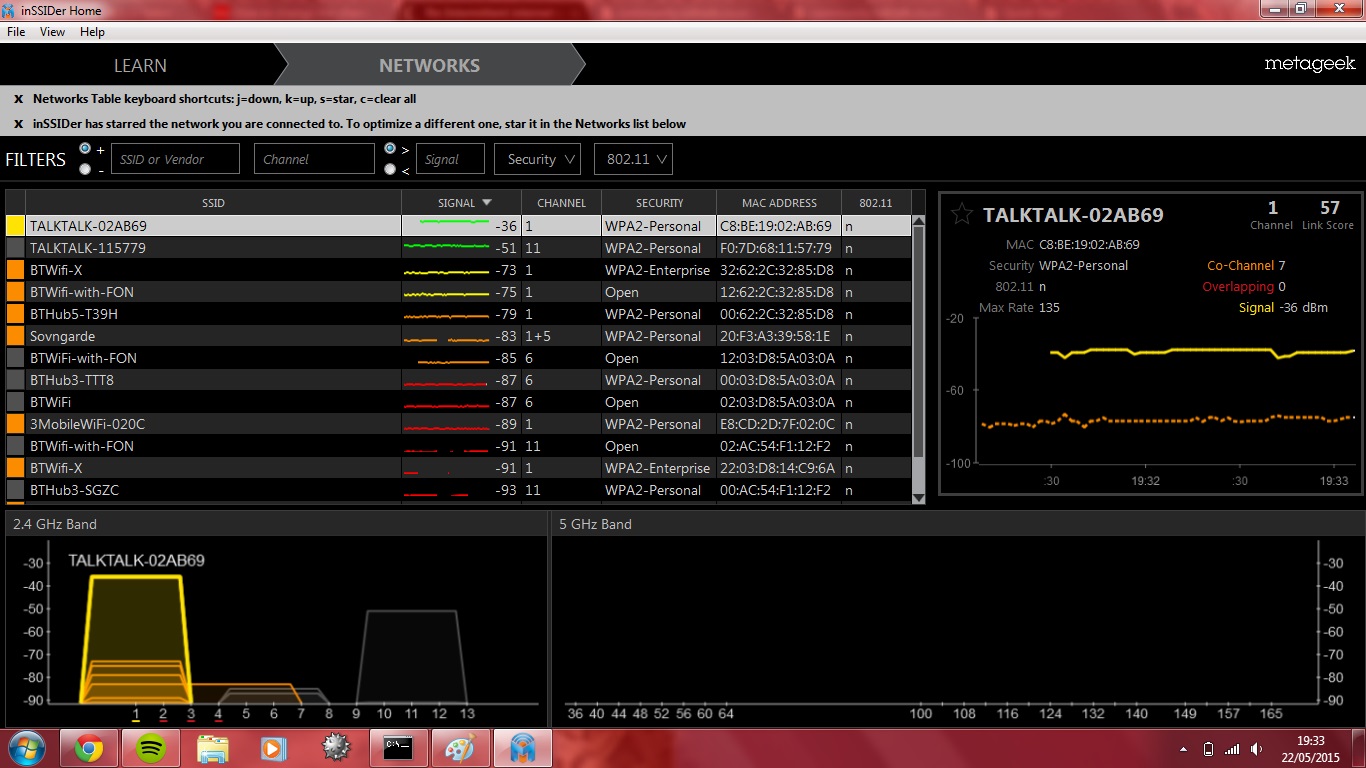
Task: Sort by the SSID column header
Action: point(213,202)
